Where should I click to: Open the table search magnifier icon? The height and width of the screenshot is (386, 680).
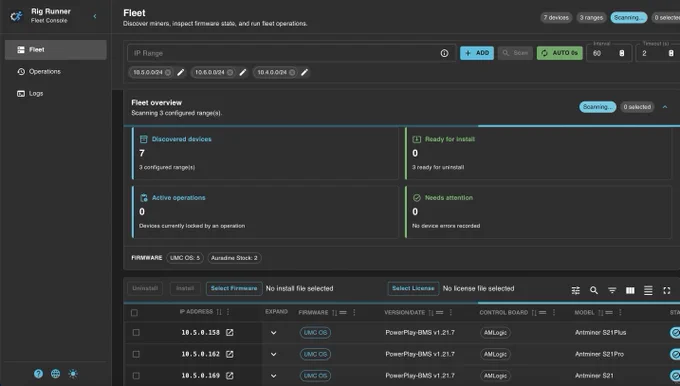pyautogui.click(x=594, y=290)
